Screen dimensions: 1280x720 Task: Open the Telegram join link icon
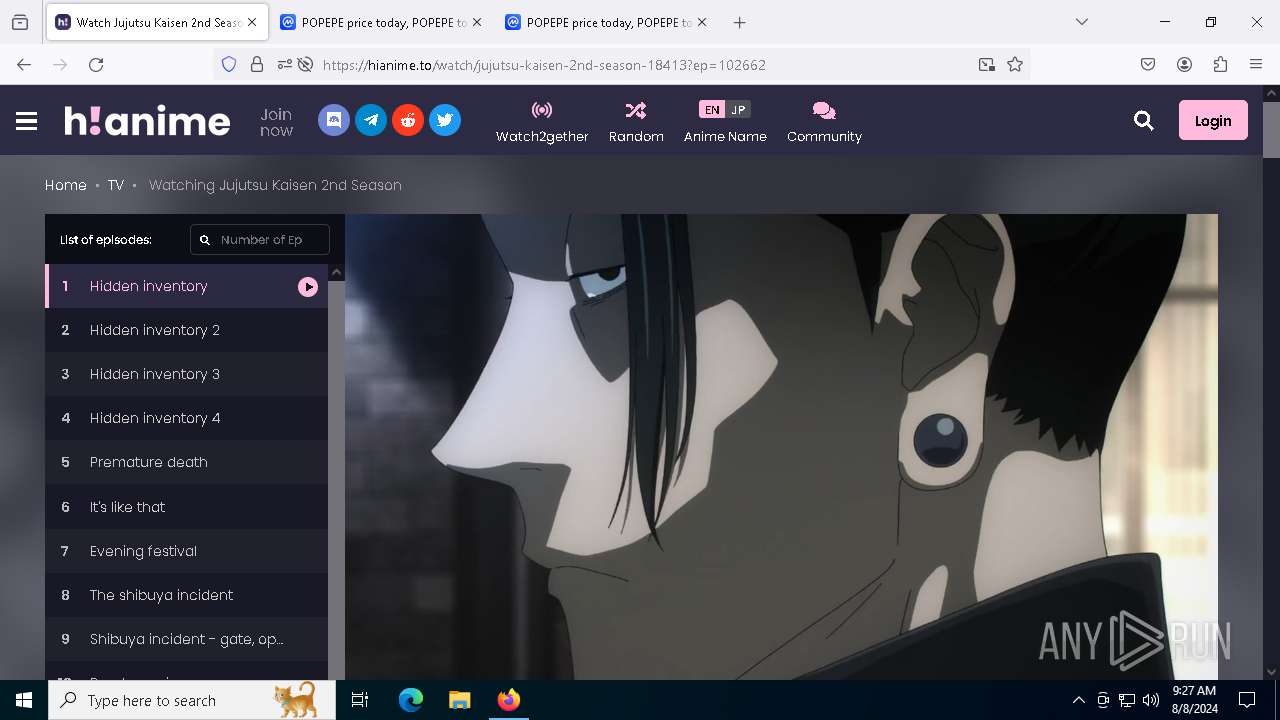tap(371, 120)
